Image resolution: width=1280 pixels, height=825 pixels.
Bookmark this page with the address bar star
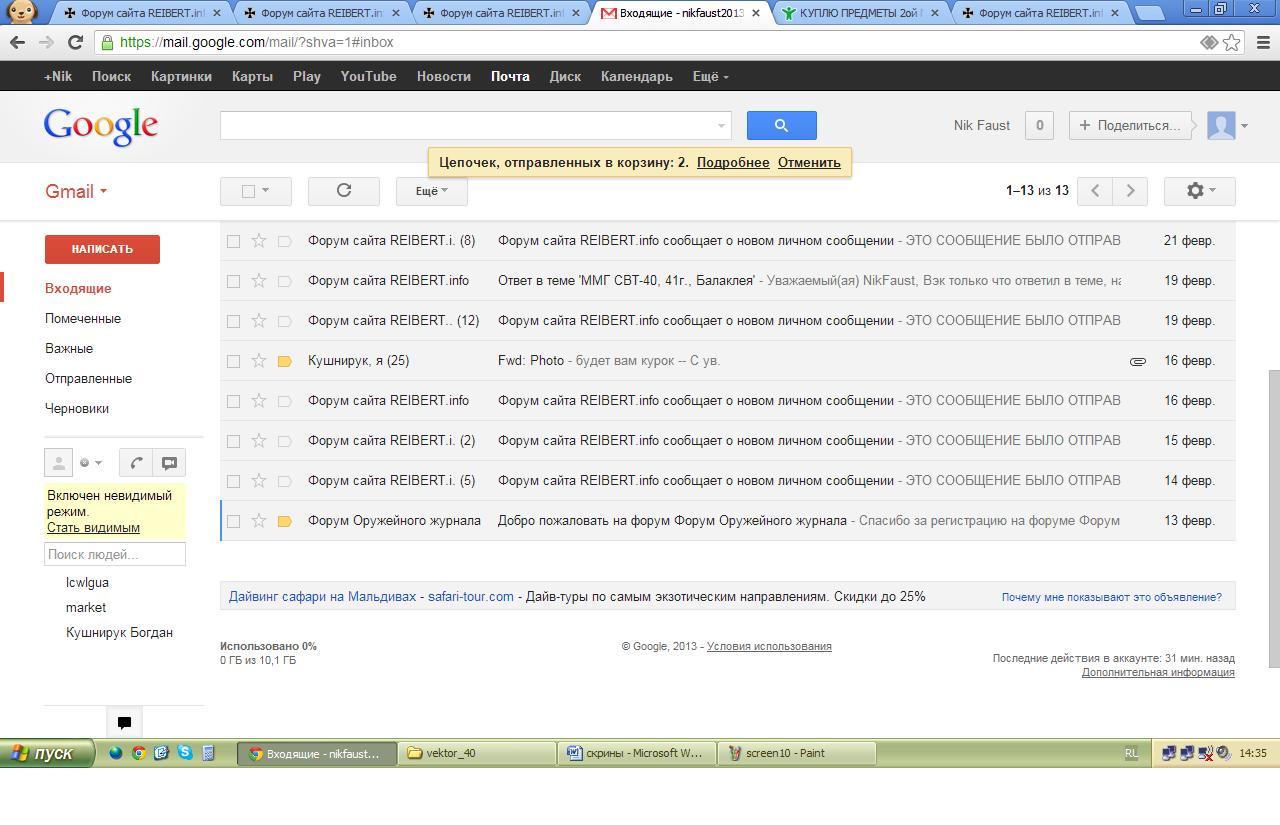(1232, 43)
